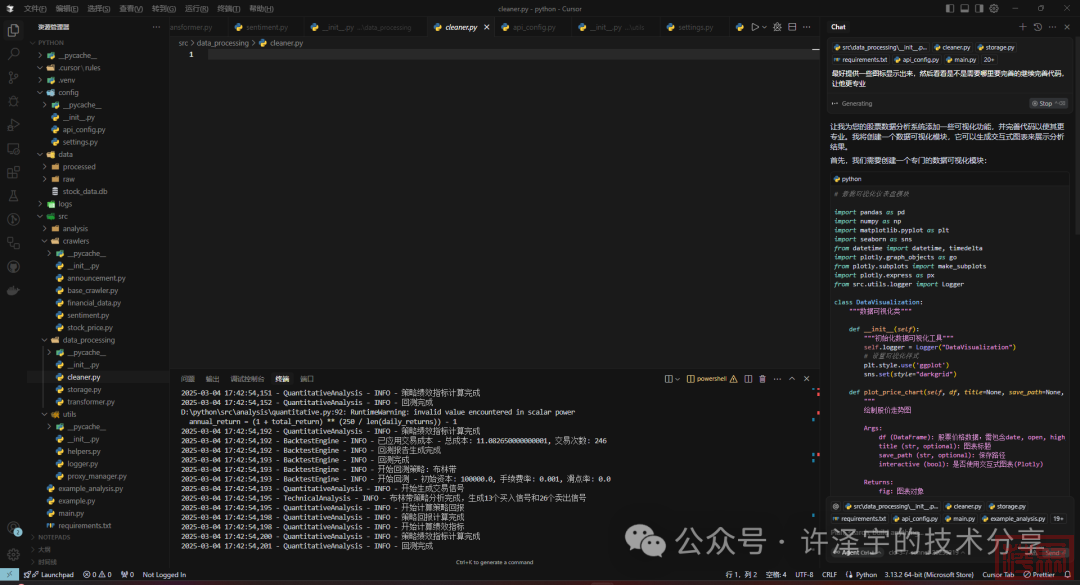Image resolution: width=1080 pixels, height=585 pixels.
Task: Click the debug bug icon in editor toolbar
Action: (x=777, y=27)
